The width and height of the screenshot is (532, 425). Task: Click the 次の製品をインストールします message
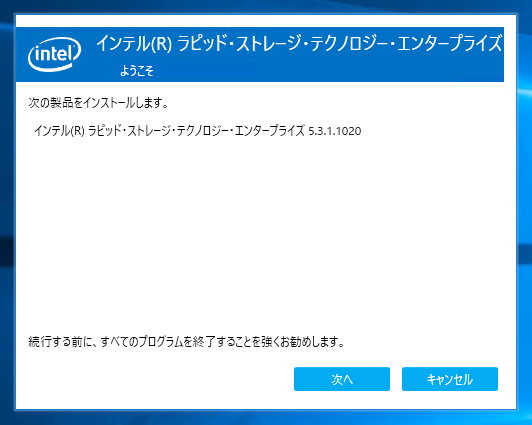(98, 102)
